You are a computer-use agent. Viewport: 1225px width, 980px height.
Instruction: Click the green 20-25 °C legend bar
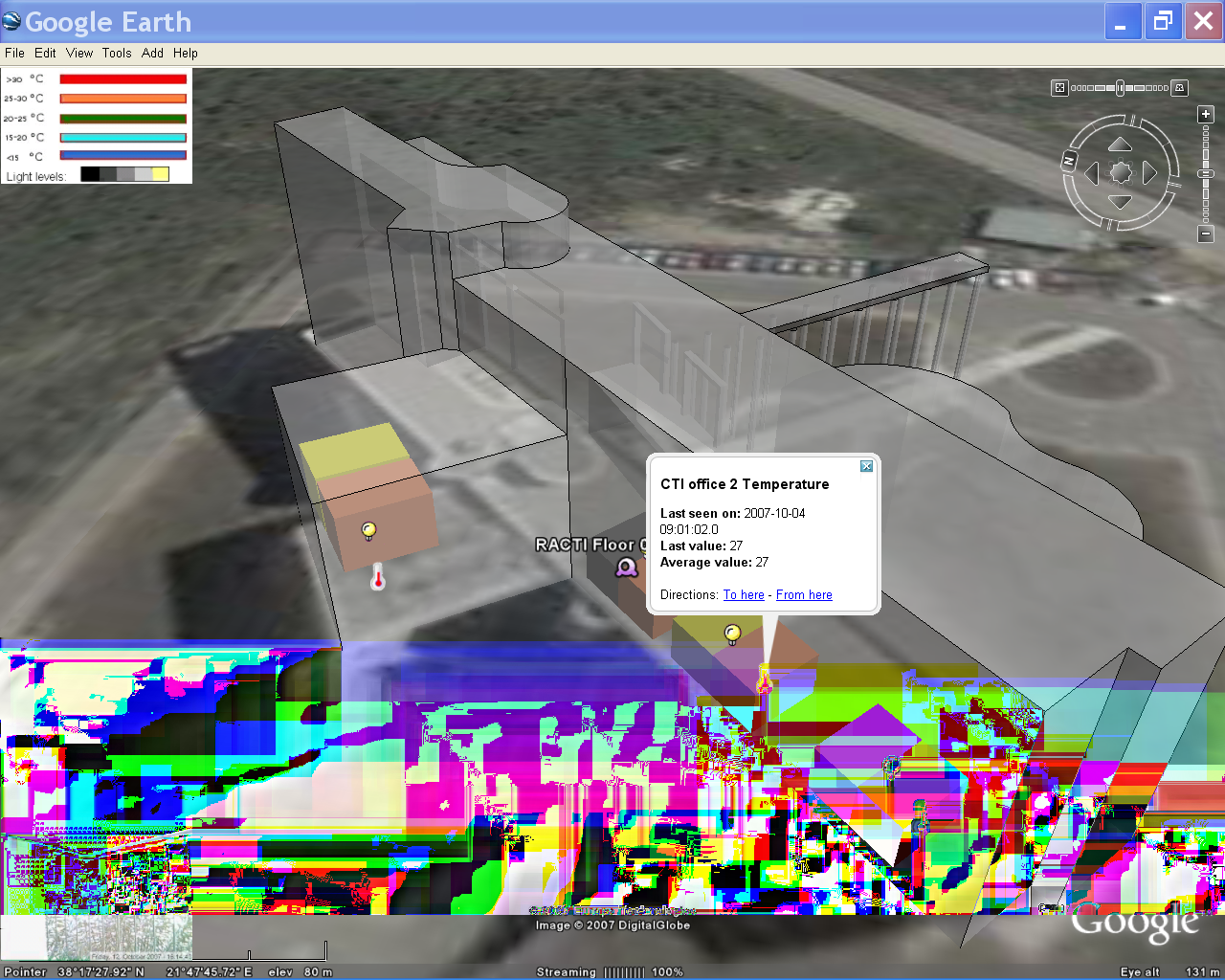point(123,119)
